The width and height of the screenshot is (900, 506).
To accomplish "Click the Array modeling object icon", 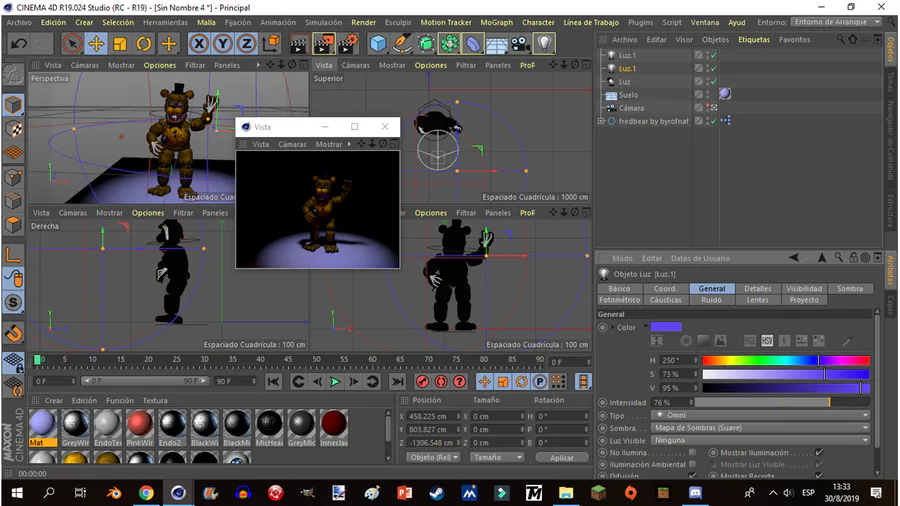I will point(449,44).
